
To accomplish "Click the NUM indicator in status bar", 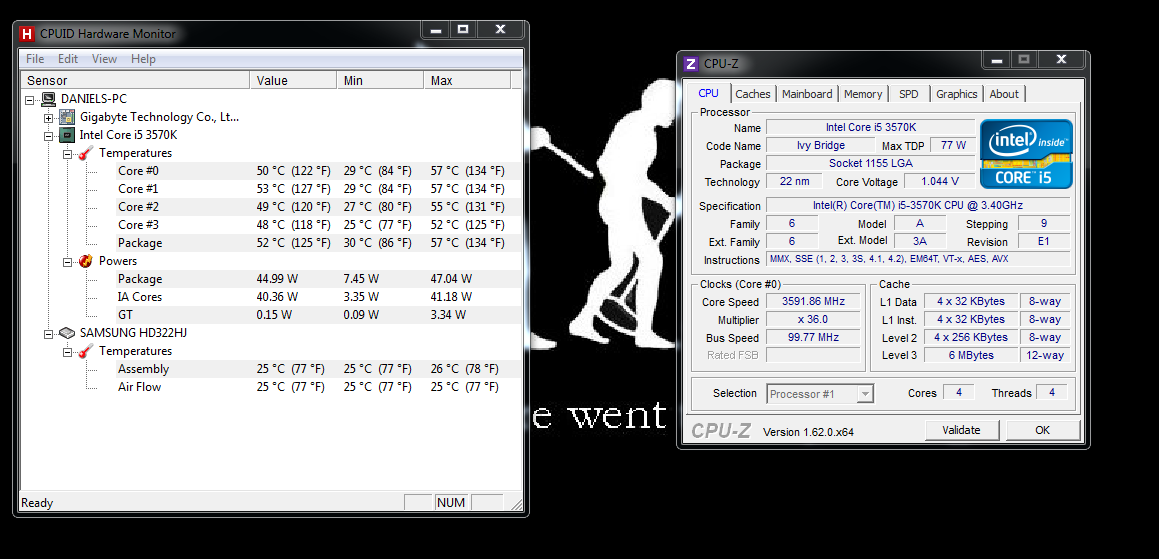I will pyautogui.click(x=451, y=503).
